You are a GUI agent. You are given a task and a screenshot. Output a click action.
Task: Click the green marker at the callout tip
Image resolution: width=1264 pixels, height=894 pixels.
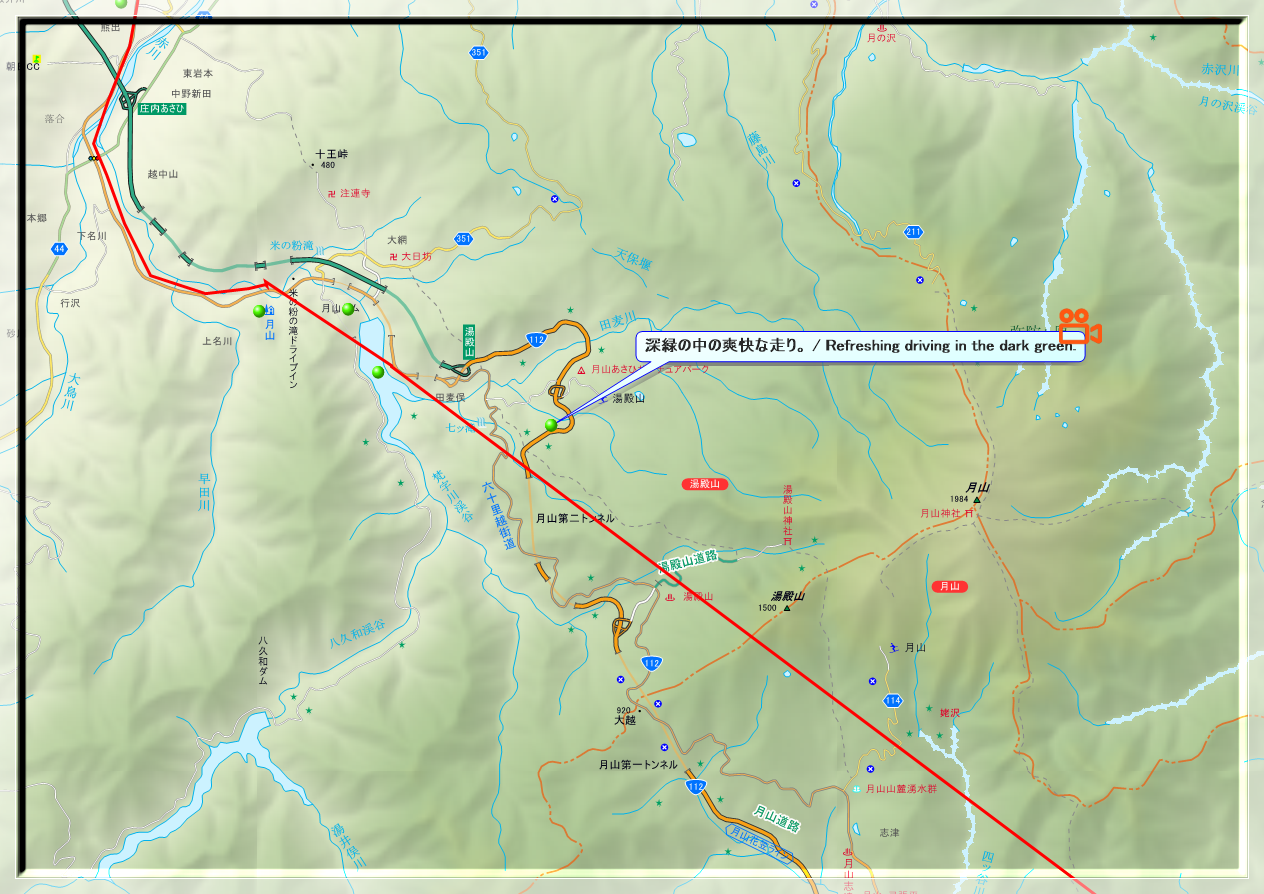[x=551, y=425]
